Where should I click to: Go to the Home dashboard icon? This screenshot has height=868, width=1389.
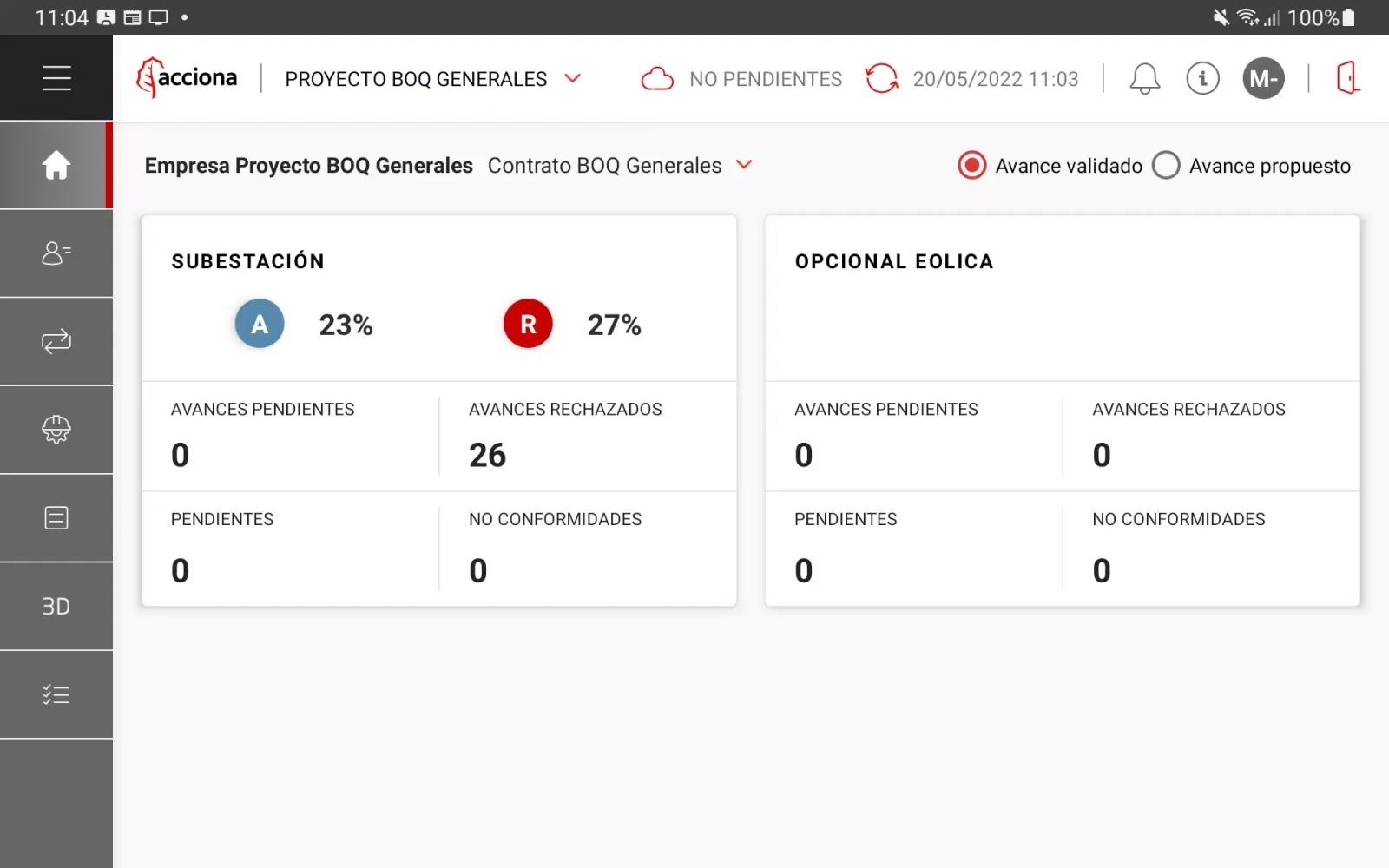coord(56,165)
